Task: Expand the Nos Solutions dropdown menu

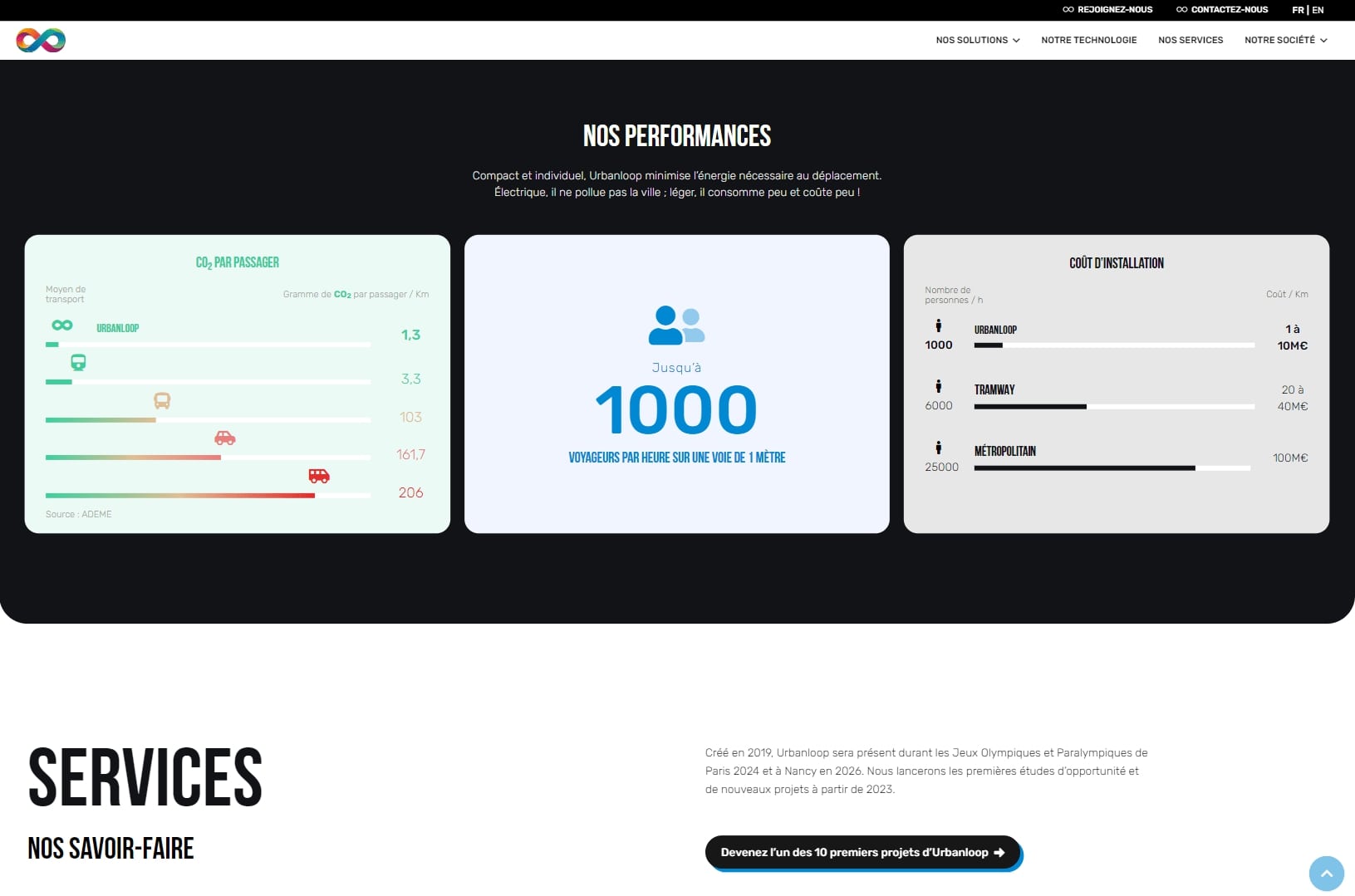Action: 977,40
